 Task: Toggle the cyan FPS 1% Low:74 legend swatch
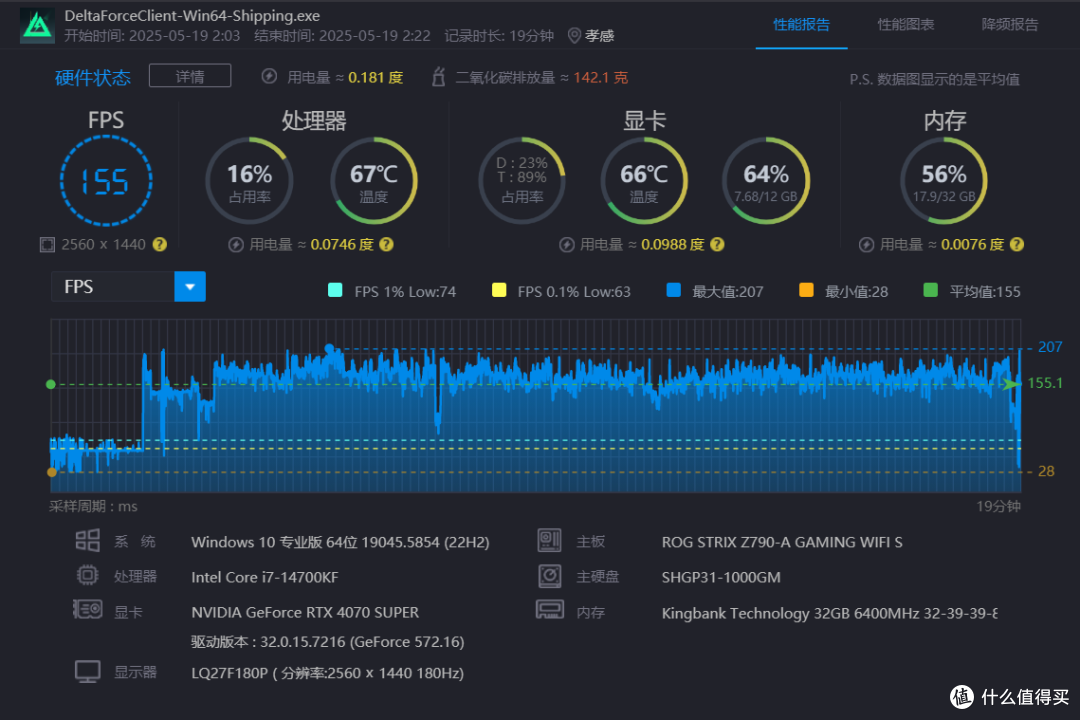(335, 290)
